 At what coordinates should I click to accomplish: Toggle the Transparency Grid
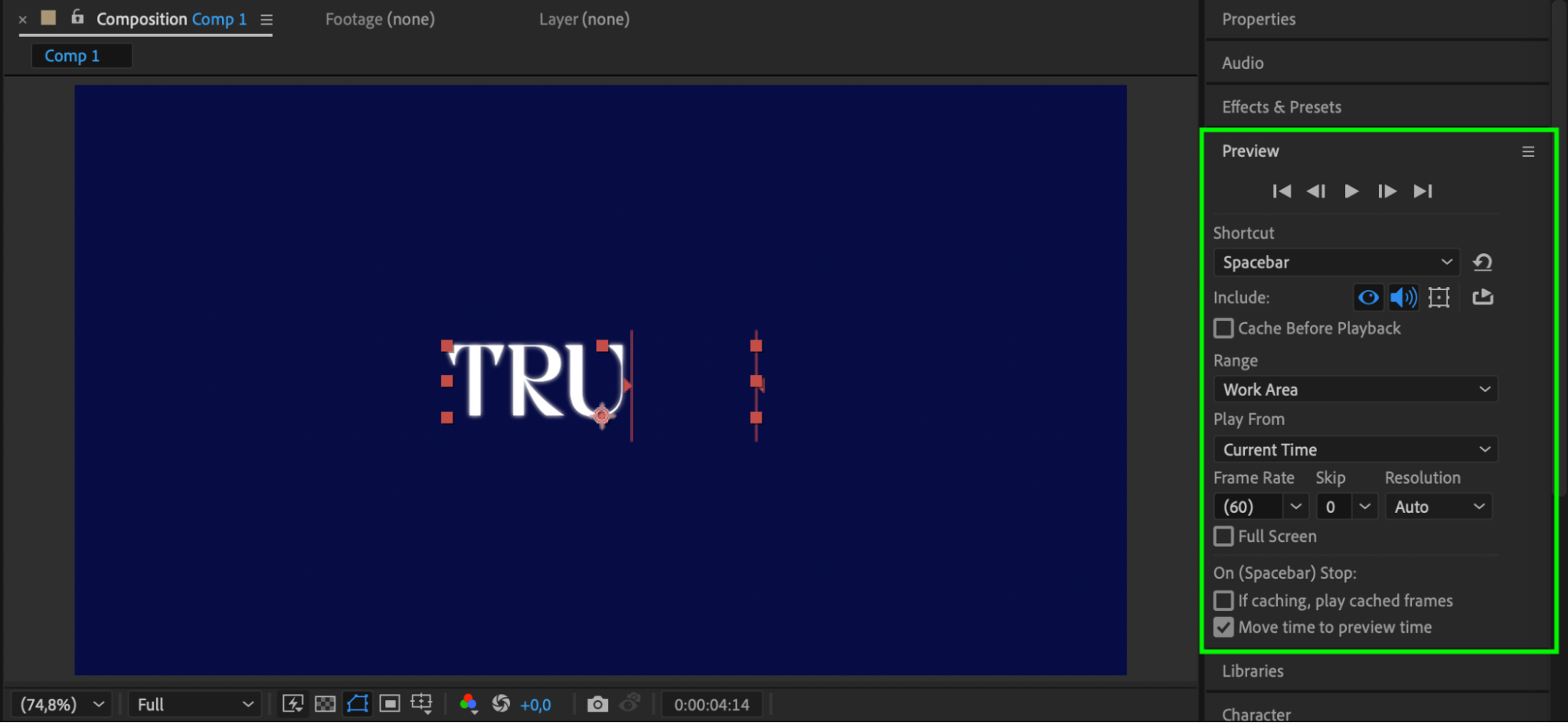(x=324, y=703)
